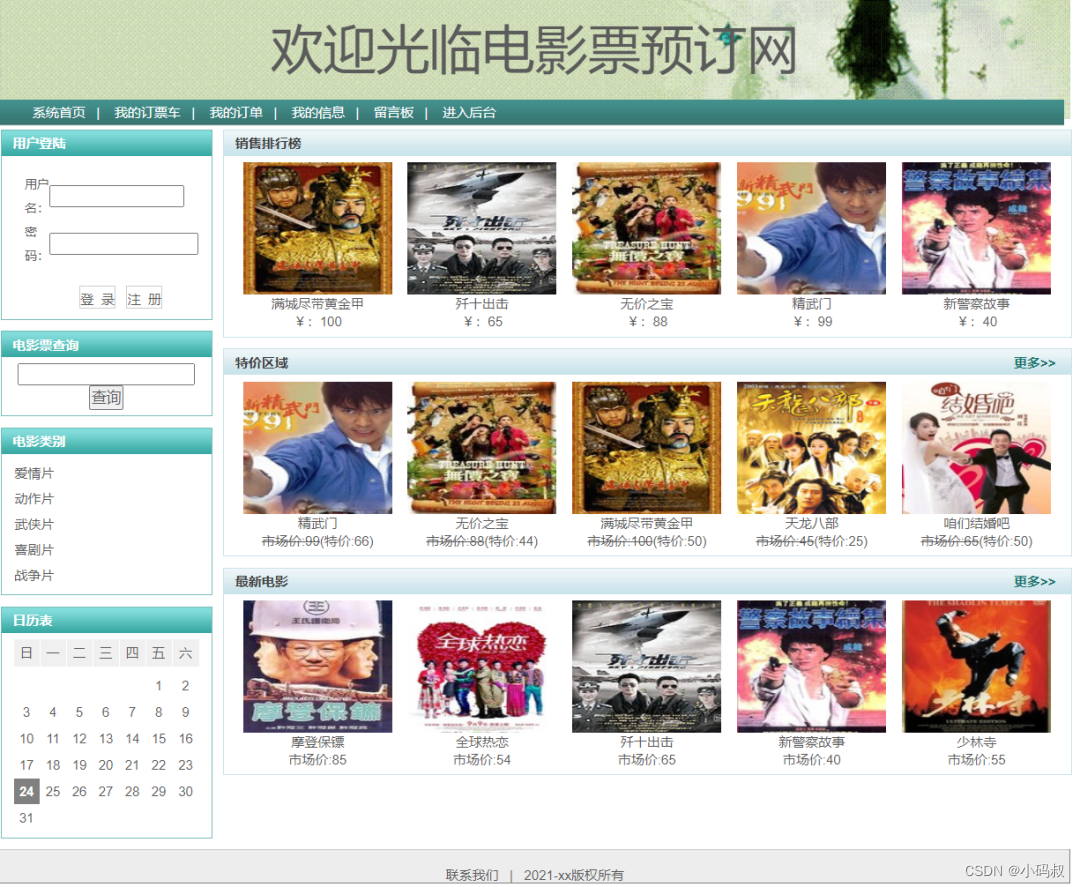Screen dimensions: 1080x887
Task: Open 歼十出击 poster in 最新电影
Action: [x=646, y=667]
